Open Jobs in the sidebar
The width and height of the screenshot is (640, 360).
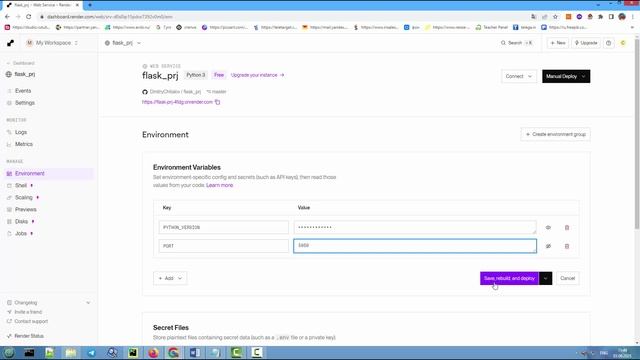(x=21, y=233)
